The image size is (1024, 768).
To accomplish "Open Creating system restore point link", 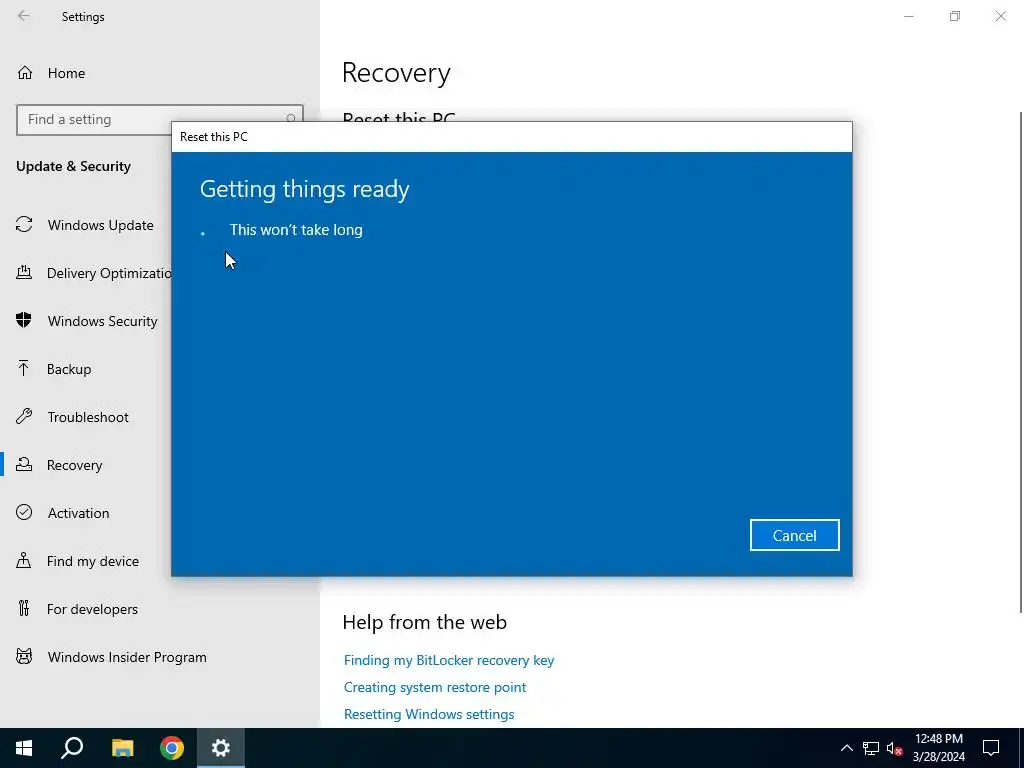I will pos(435,687).
